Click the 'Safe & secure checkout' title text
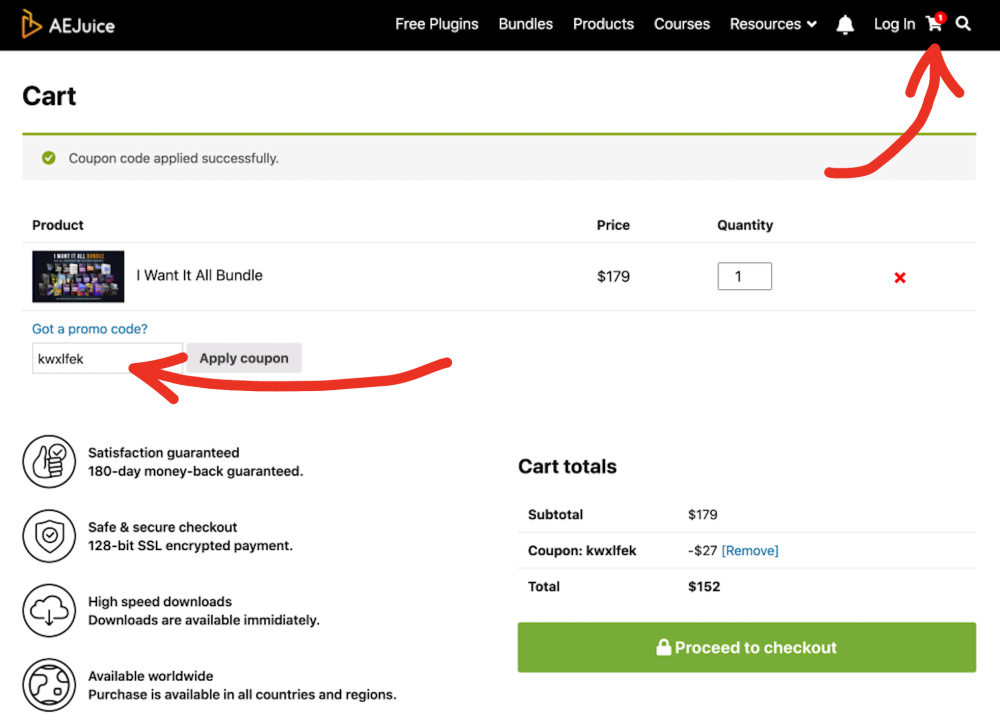The image size is (1000, 728). (163, 527)
